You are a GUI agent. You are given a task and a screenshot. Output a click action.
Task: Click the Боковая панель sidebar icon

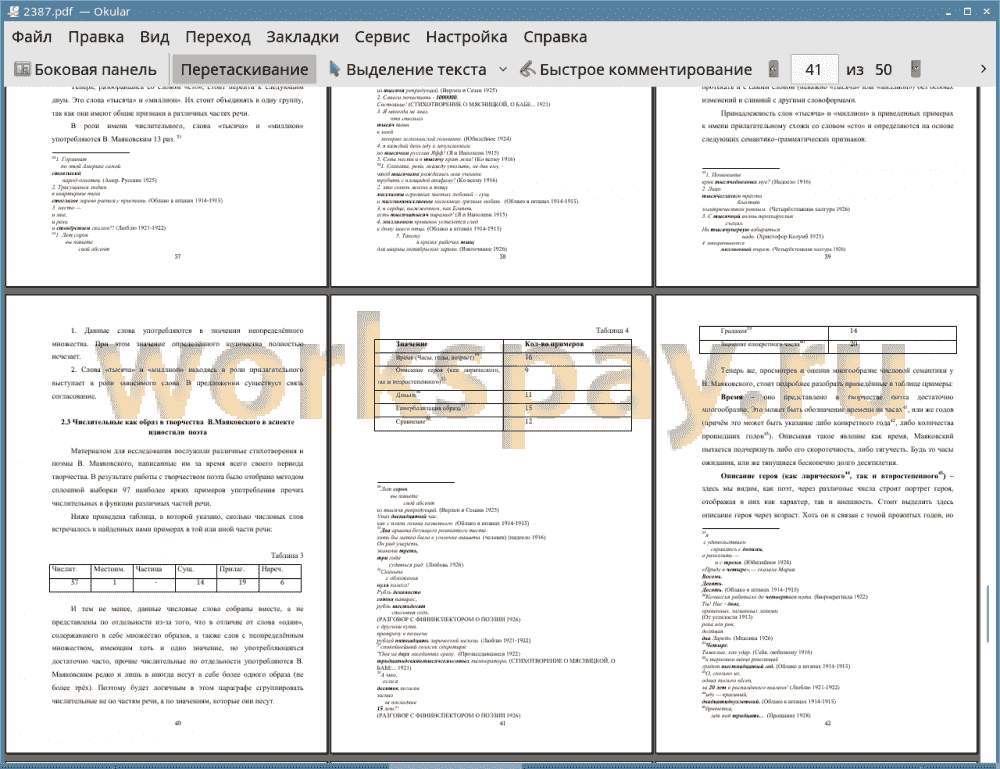22,69
